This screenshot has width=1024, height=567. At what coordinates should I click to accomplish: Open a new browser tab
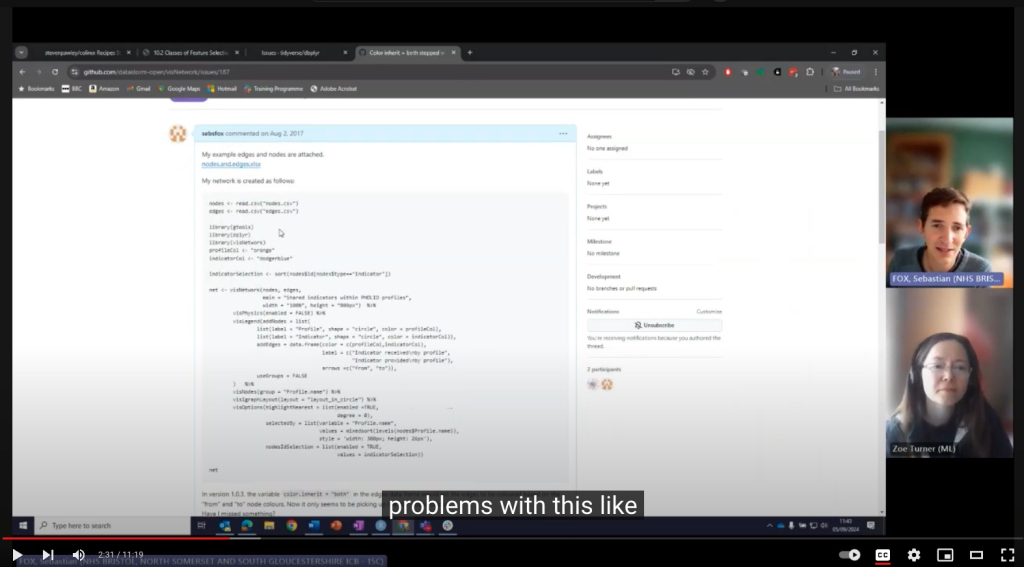[x=469, y=52]
